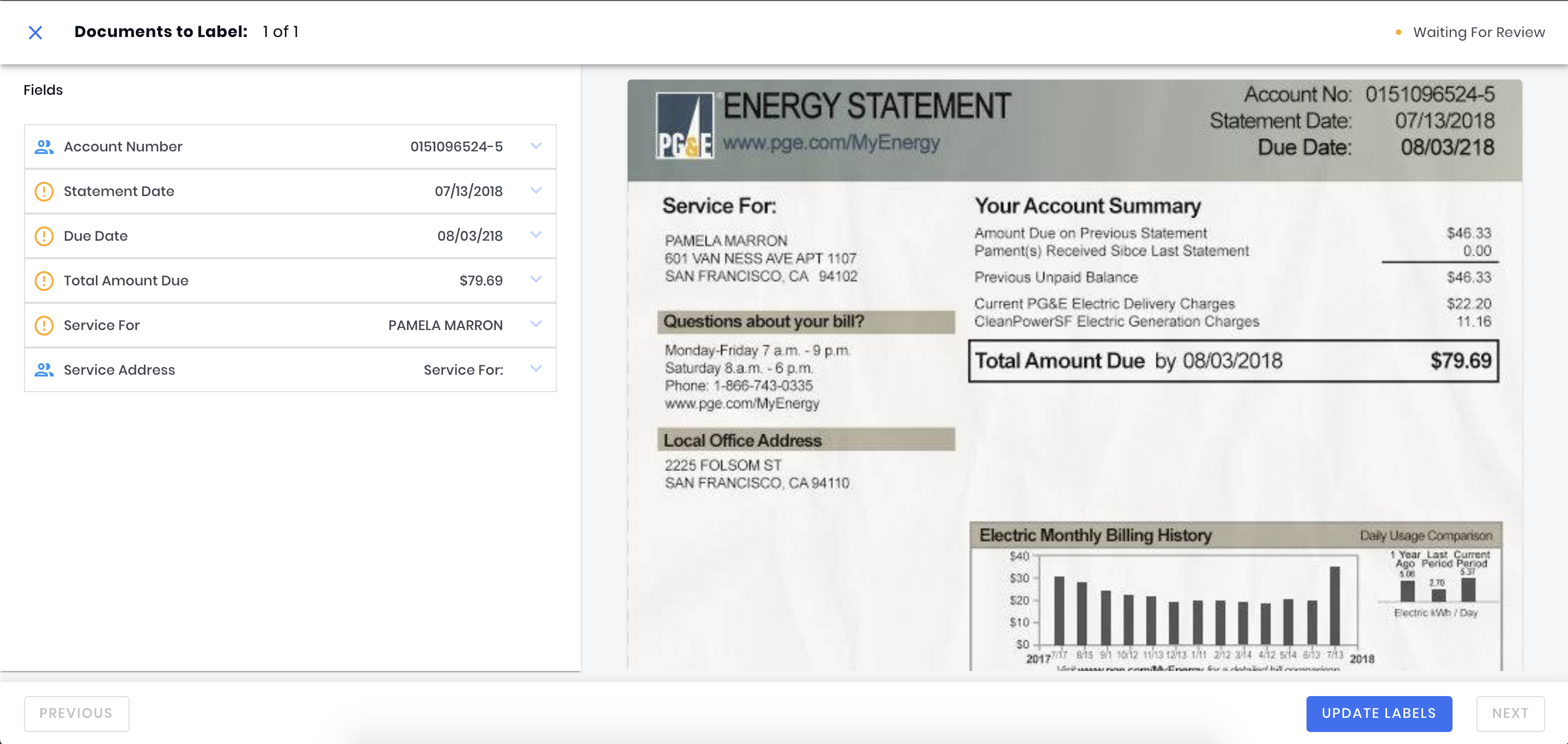This screenshot has width=1568, height=744.
Task: Click the warning icon beside Total Amount Due
Action: 44,280
